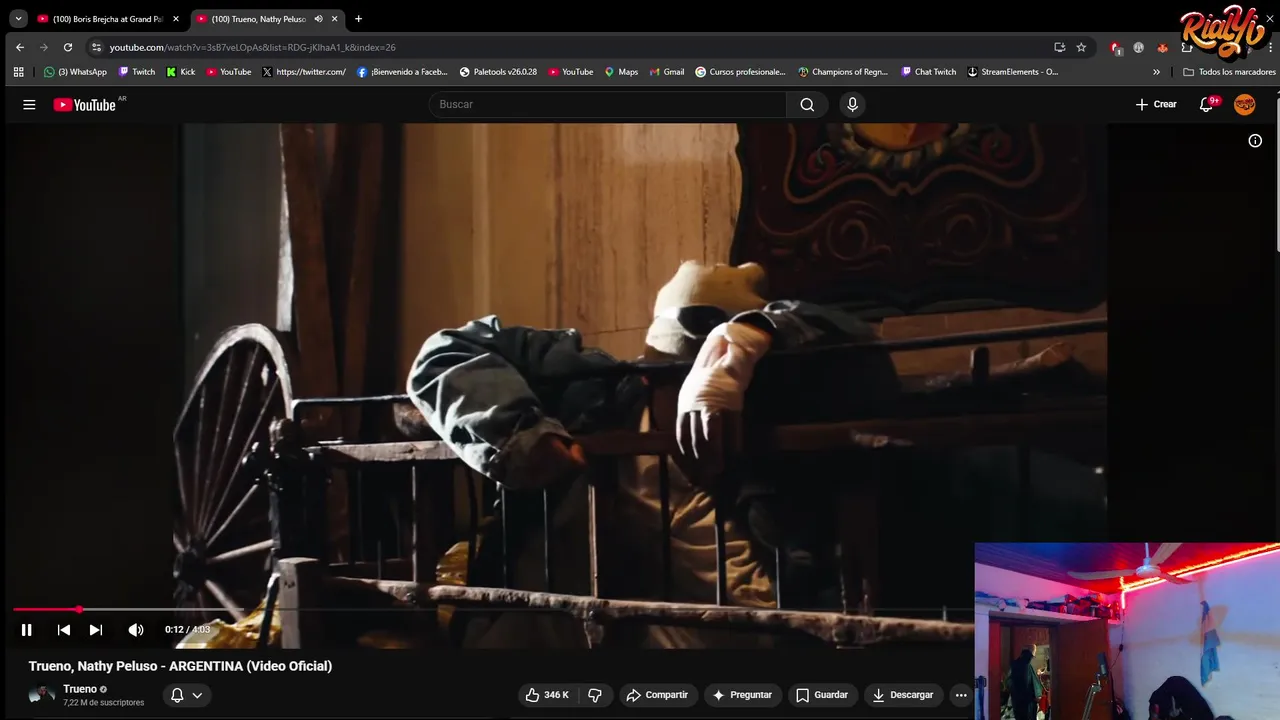
Task: Mute the video with the speaker icon
Action: click(136, 630)
